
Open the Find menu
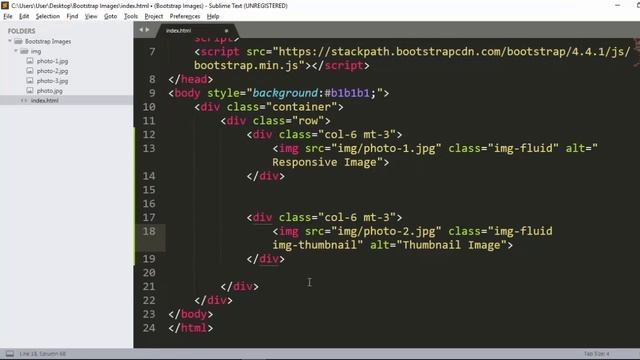click(x=72, y=16)
